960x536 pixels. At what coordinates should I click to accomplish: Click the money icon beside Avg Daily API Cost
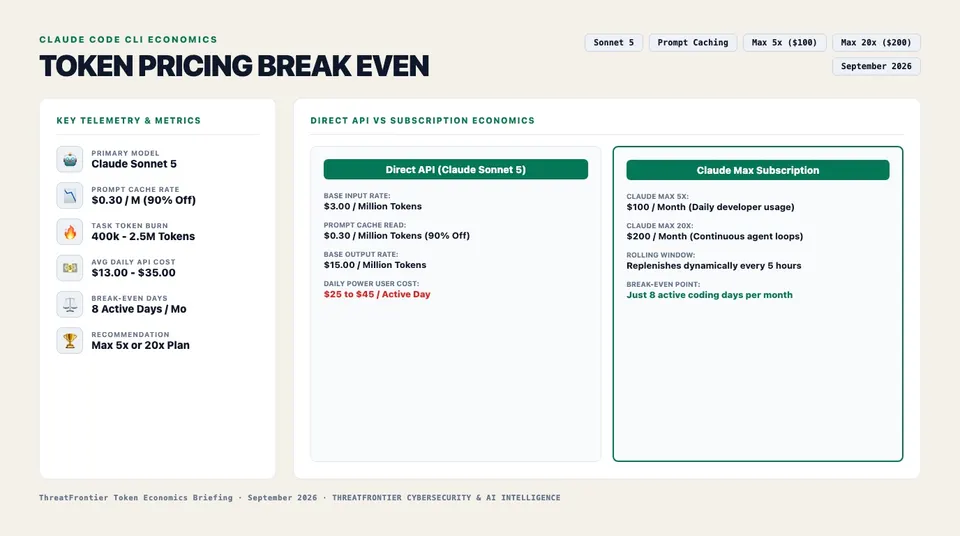pos(70,268)
